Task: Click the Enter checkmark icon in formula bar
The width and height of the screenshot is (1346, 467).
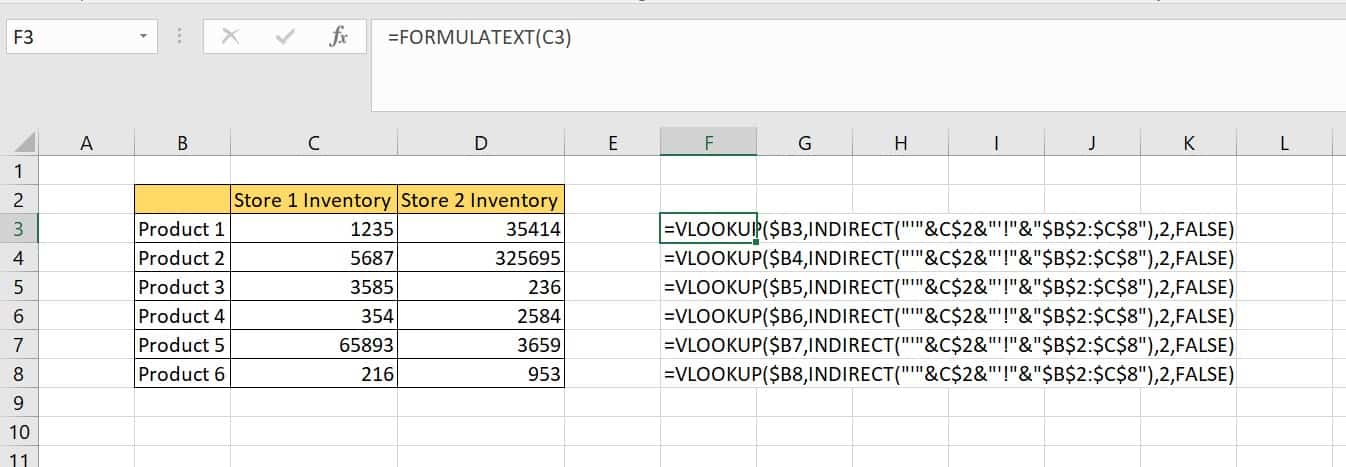Action: [285, 38]
